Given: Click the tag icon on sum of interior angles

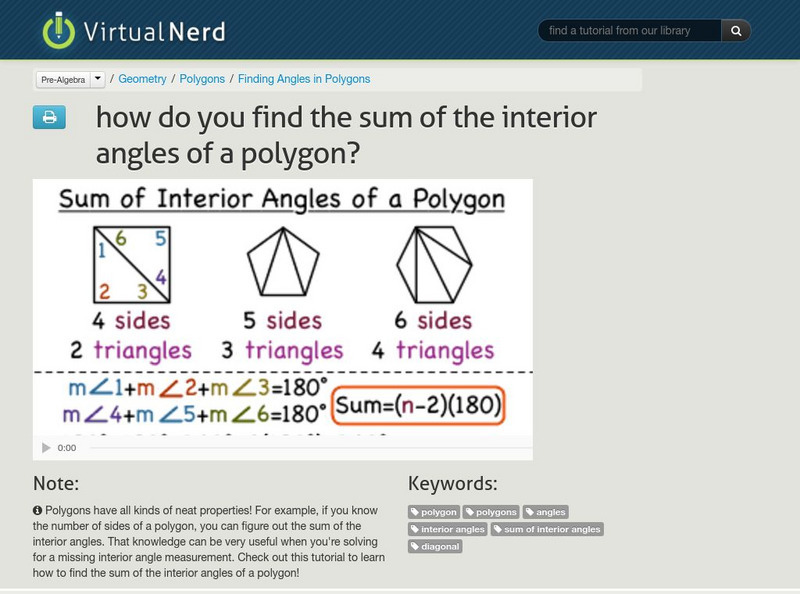Looking at the screenshot, I should click(x=497, y=529).
